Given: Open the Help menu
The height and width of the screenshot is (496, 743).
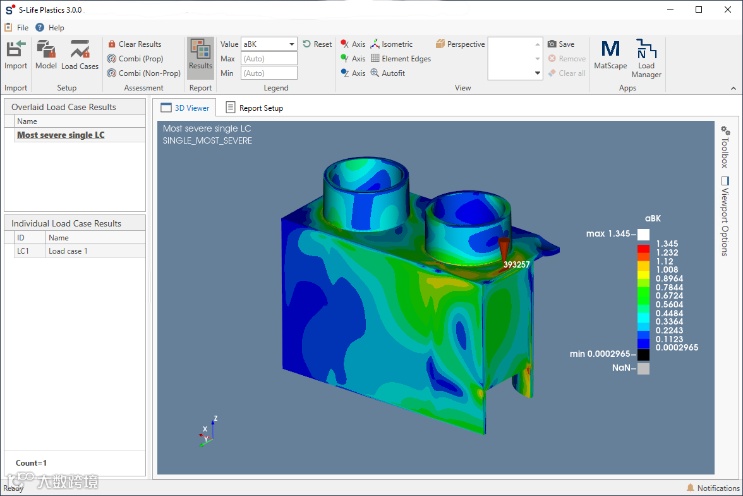Looking at the screenshot, I should 50,27.
